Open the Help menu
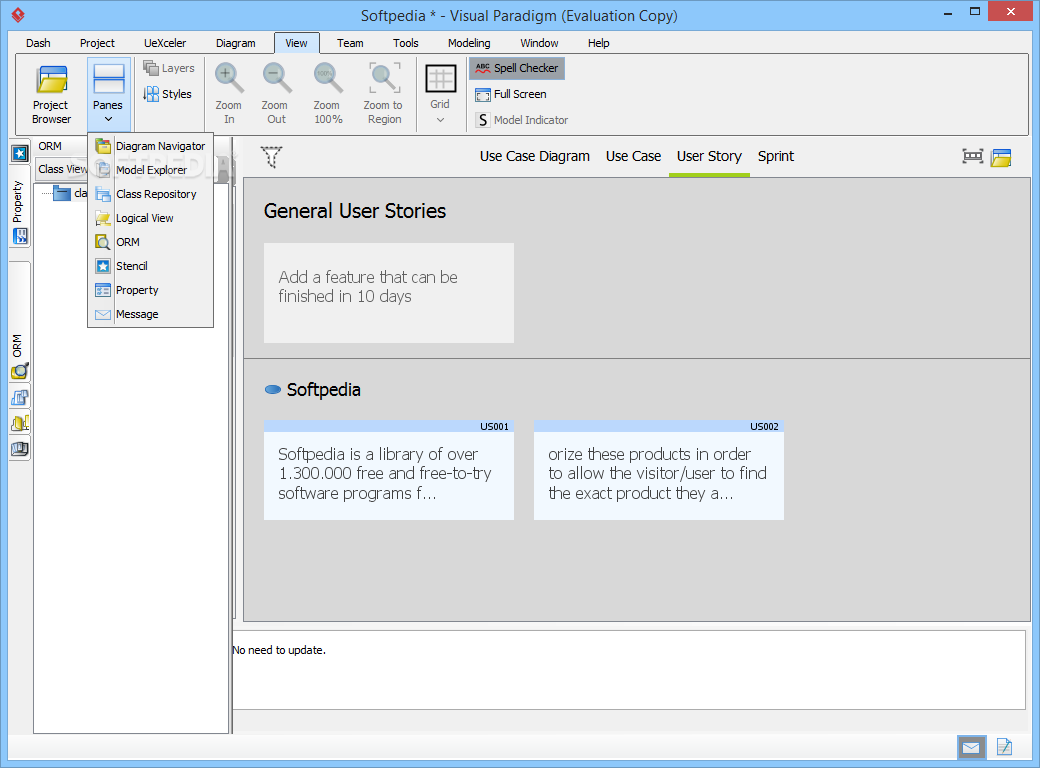 click(598, 43)
